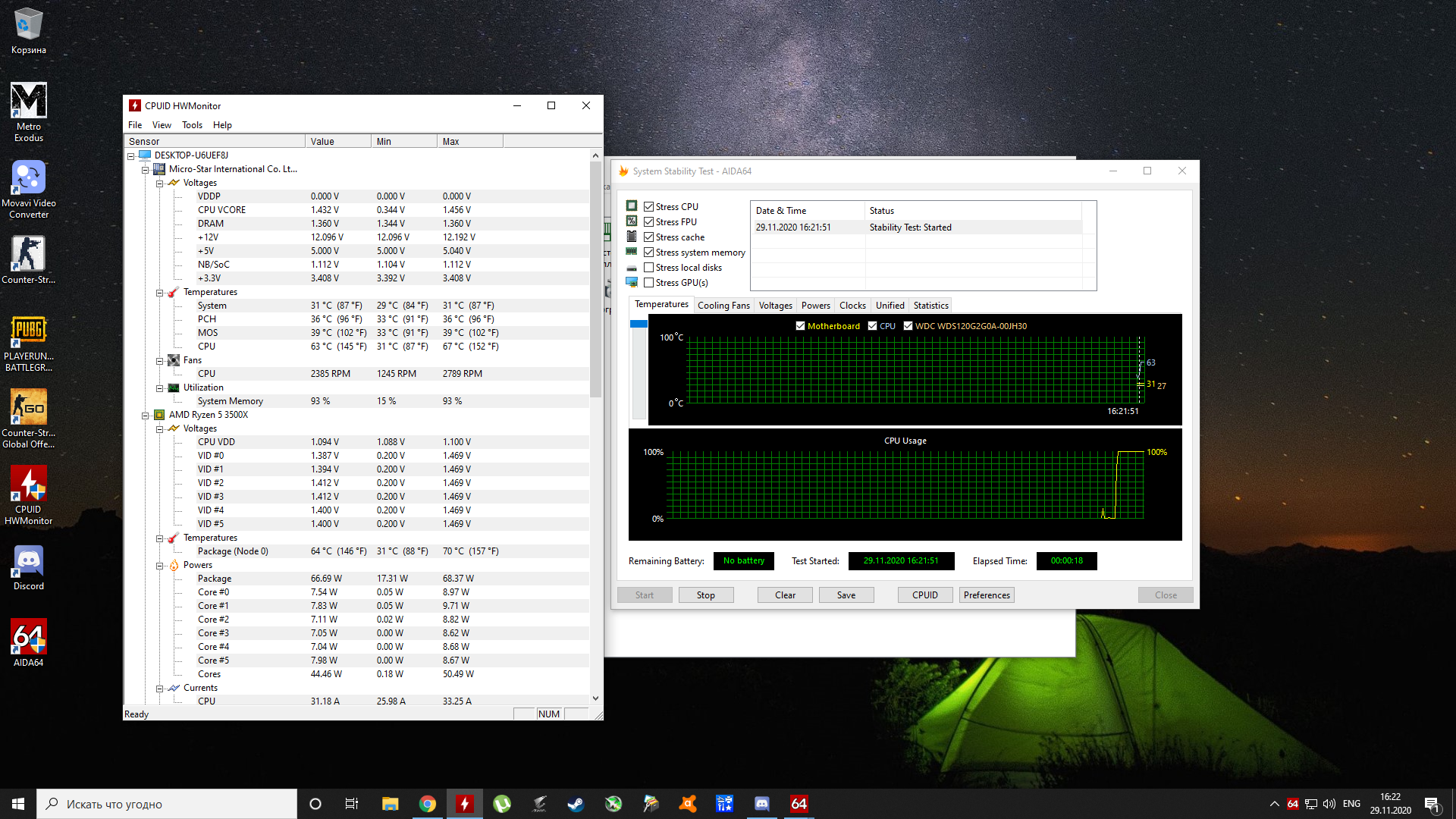This screenshot has height=819, width=1456.
Task: Click the Google Chrome taskbar icon
Action: tap(428, 804)
